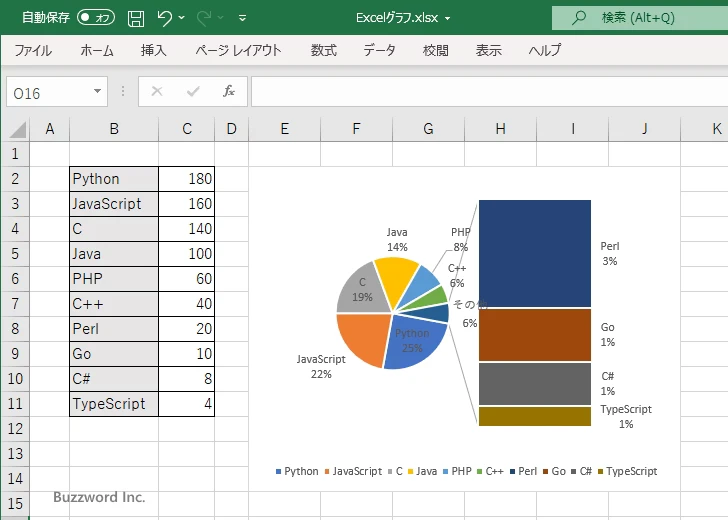Open Customize Quick Access Toolbar dropdown

[242, 18]
